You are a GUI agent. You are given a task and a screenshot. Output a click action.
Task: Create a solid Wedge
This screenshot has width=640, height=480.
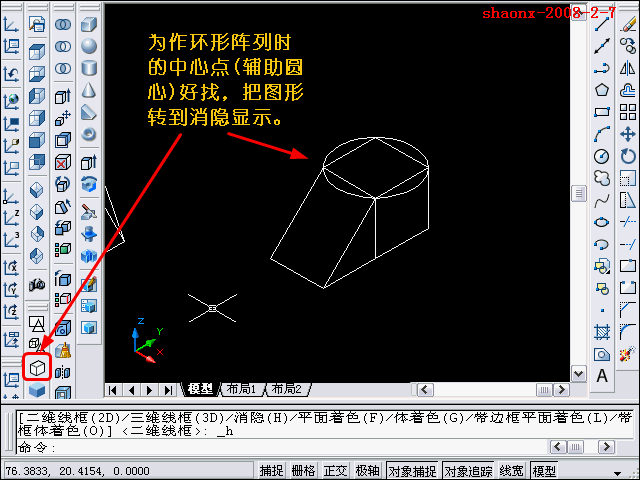[89, 112]
